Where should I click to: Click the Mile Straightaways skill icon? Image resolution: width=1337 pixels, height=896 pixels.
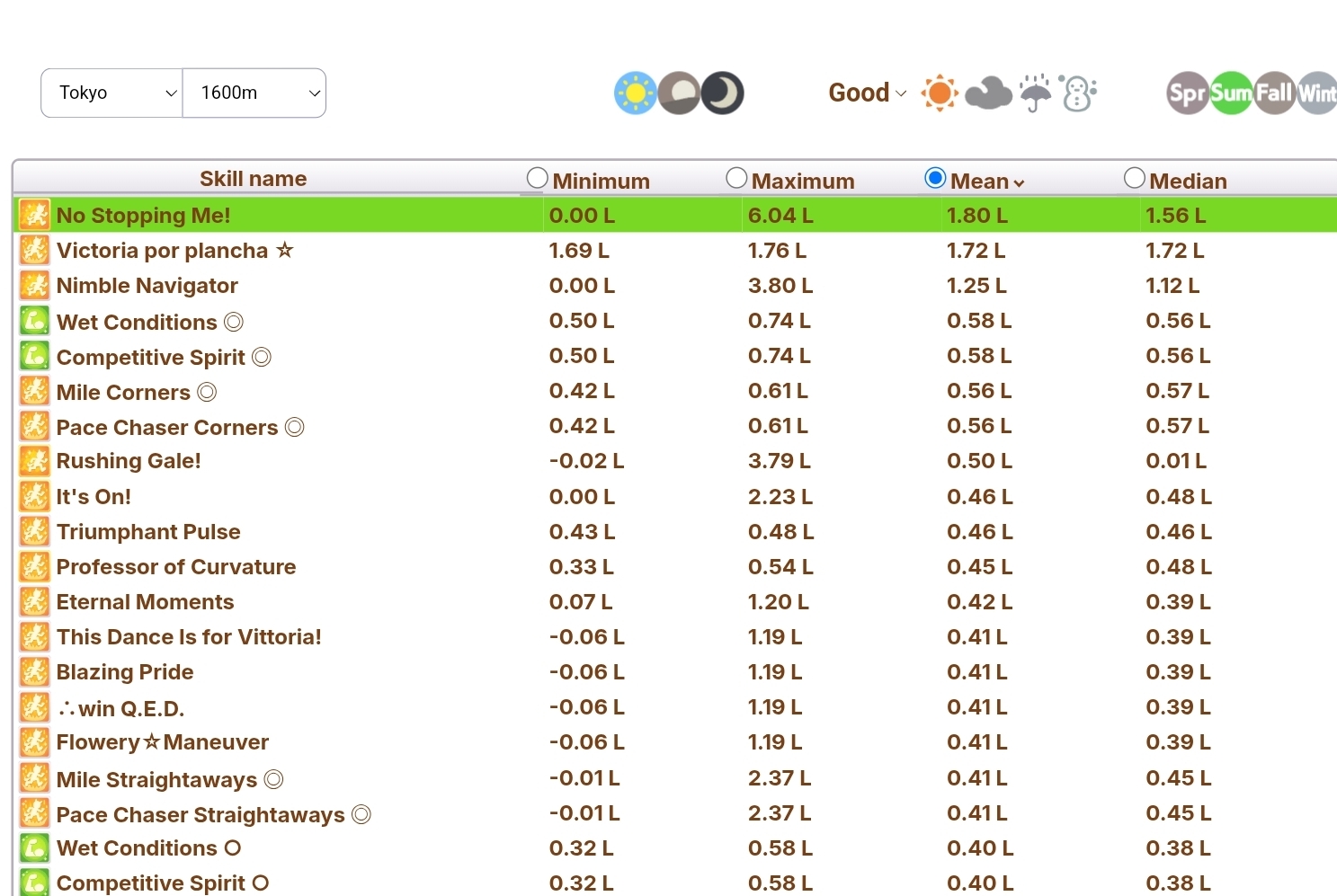tap(34, 777)
